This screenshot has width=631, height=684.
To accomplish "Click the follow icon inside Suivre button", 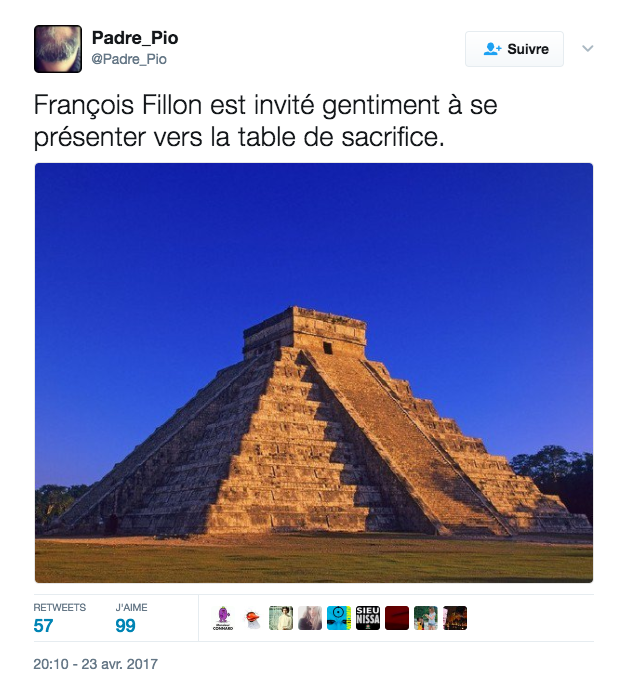I will pos(492,49).
